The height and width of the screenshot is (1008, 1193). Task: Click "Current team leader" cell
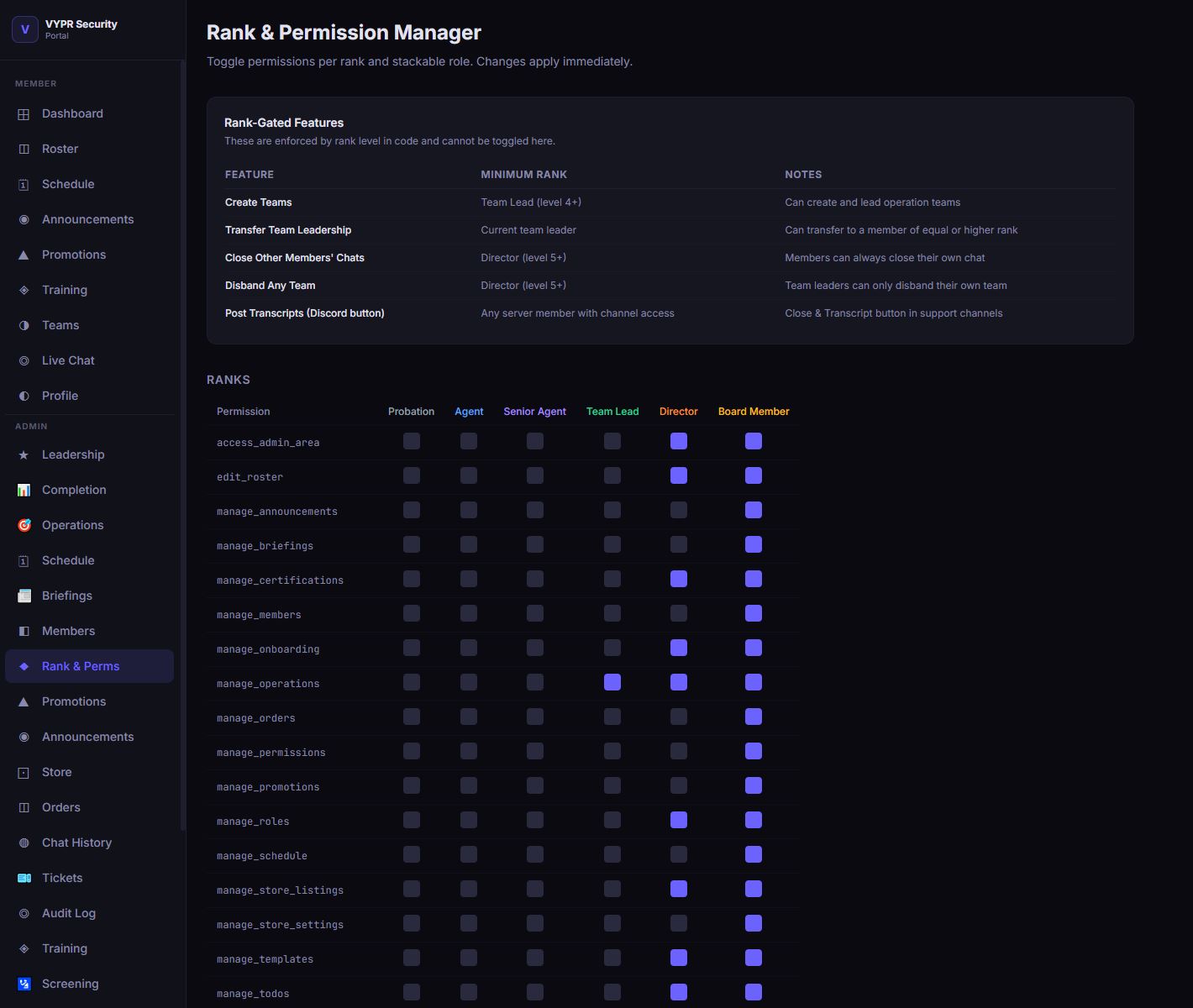(528, 230)
